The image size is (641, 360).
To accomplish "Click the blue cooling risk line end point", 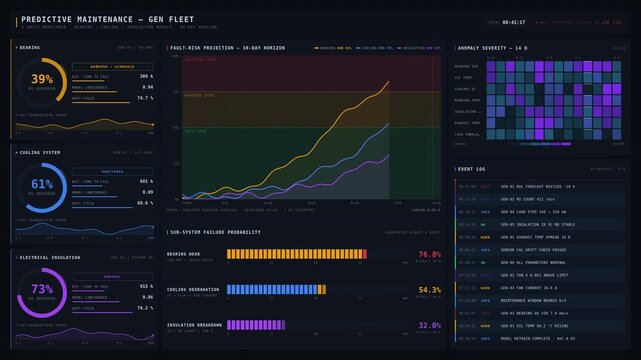I will coord(389,123).
